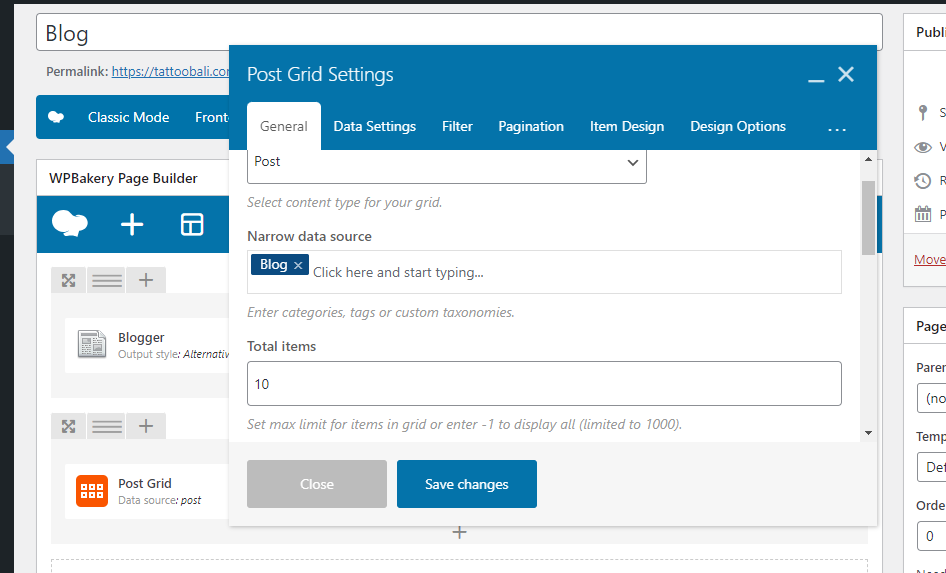The height and width of the screenshot is (573, 946).
Task: Click the calendar icon in the Publish panel
Action: click(922, 214)
